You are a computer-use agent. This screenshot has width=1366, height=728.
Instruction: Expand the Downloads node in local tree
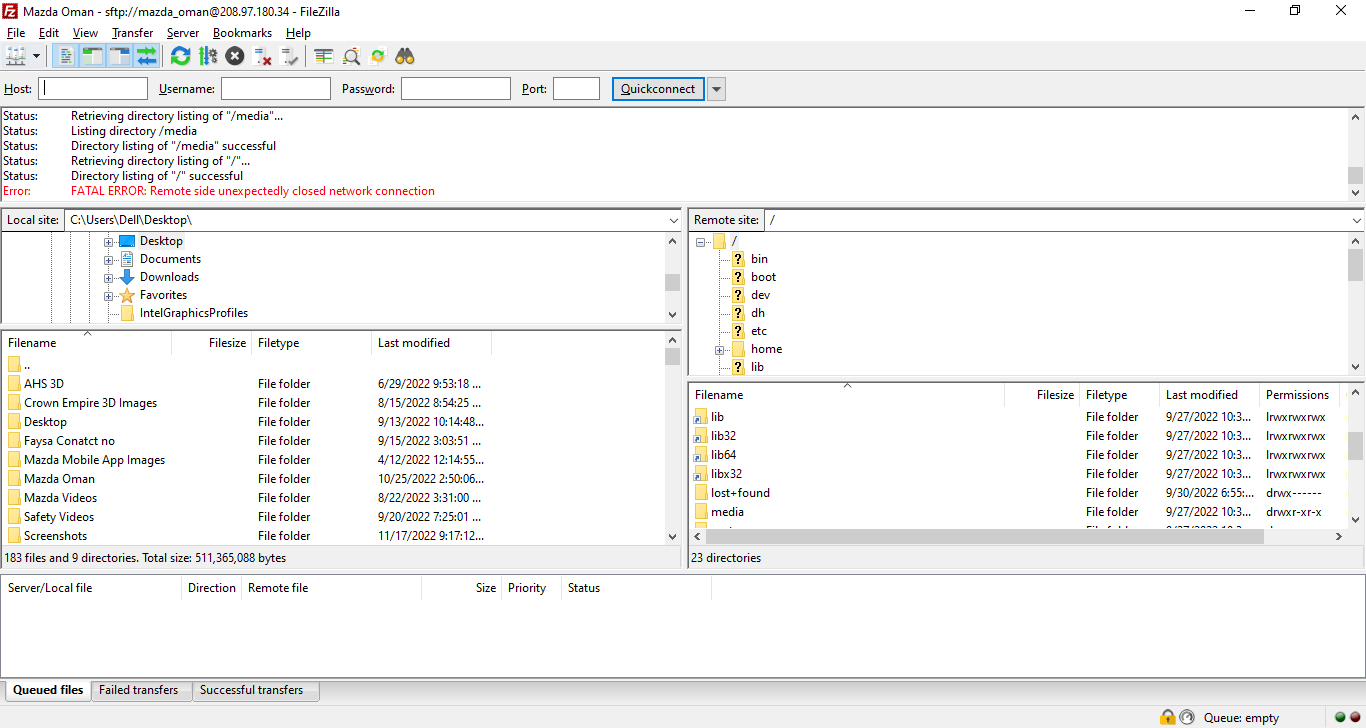coord(109,277)
